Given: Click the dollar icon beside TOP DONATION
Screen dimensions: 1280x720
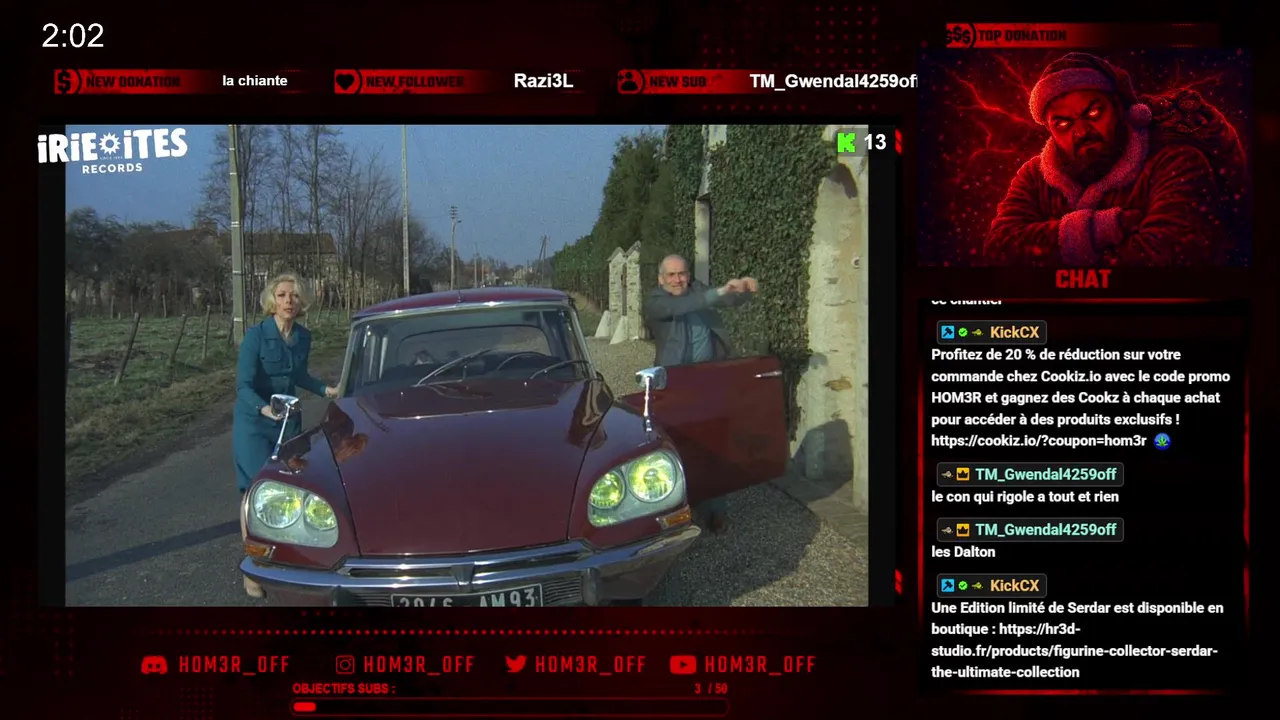Looking at the screenshot, I should pos(960,36).
